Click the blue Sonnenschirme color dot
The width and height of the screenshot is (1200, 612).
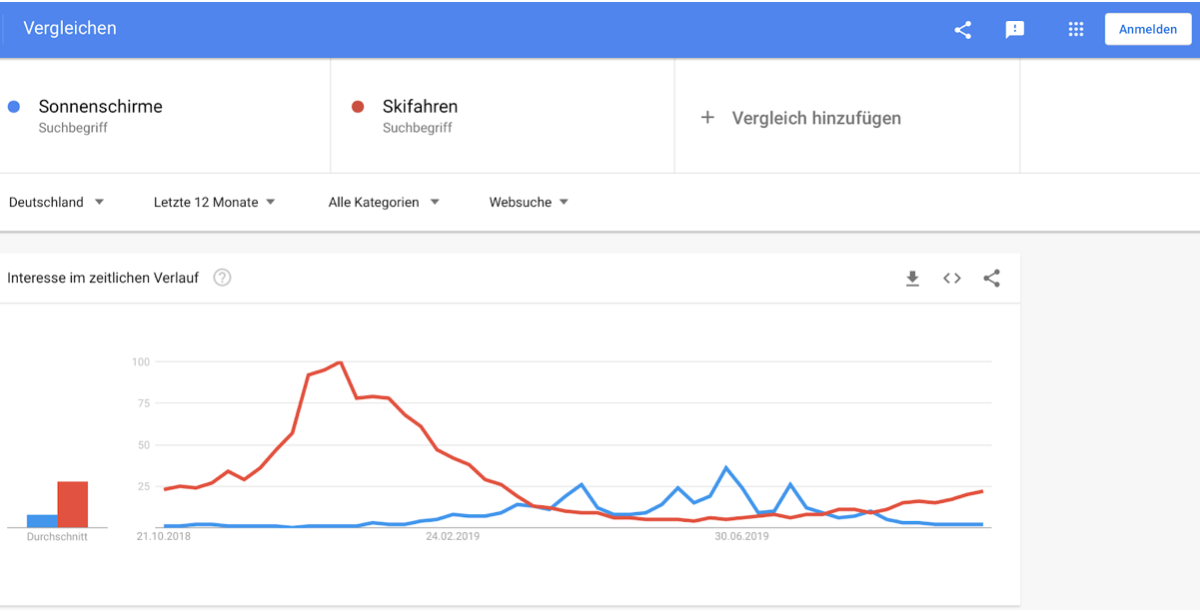[14, 106]
